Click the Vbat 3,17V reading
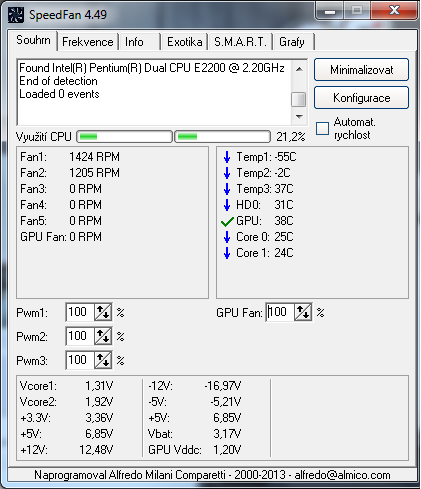This screenshot has height=489, width=421. tap(194, 434)
